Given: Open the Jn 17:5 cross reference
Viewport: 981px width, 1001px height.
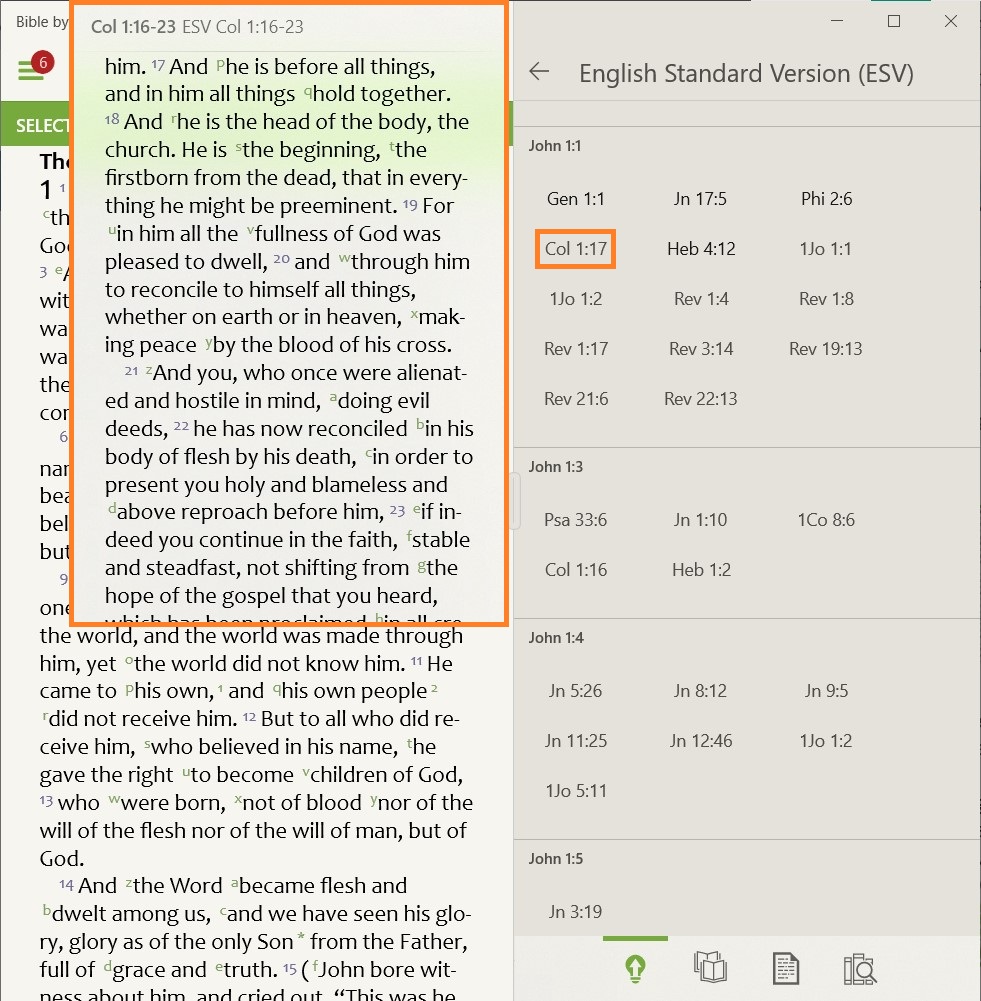Looking at the screenshot, I should [x=700, y=199].
